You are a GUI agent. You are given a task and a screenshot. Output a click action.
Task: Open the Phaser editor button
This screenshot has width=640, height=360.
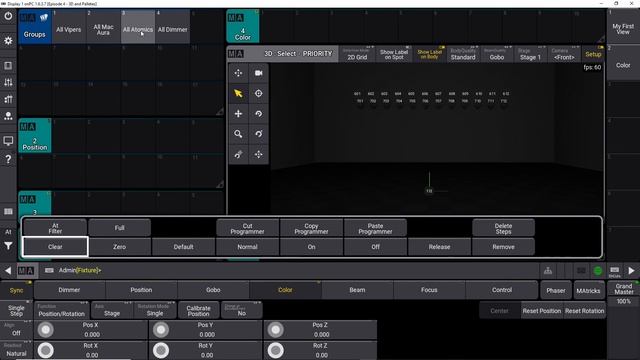[x=556, y=290]
